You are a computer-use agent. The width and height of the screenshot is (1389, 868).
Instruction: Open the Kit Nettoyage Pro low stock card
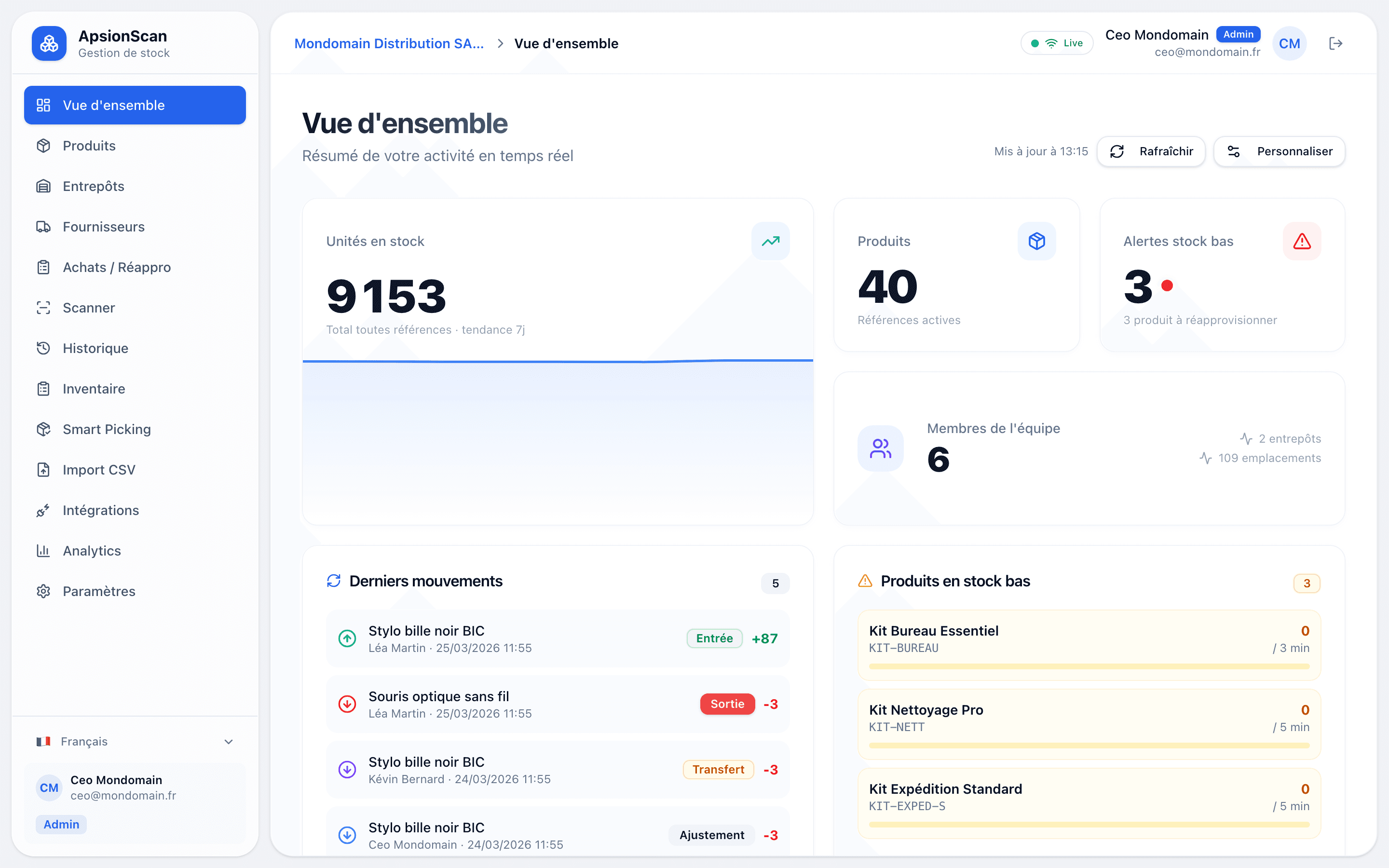point(1089,719)
